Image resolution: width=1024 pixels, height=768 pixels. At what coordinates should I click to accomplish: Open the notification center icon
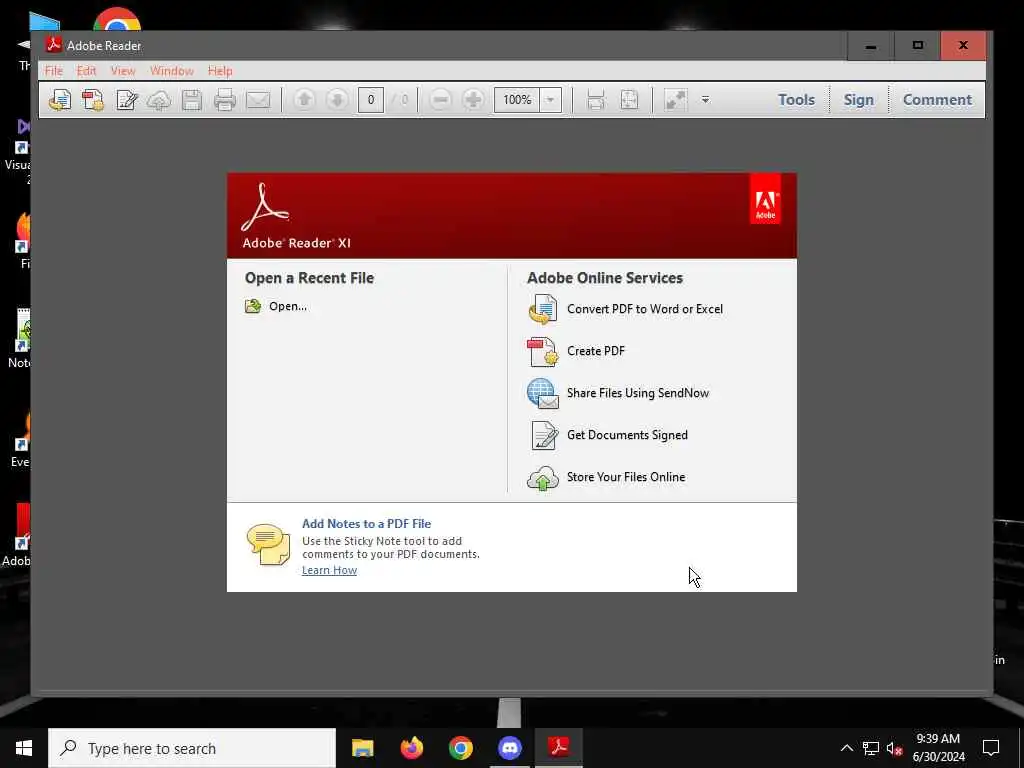point(991,748)
